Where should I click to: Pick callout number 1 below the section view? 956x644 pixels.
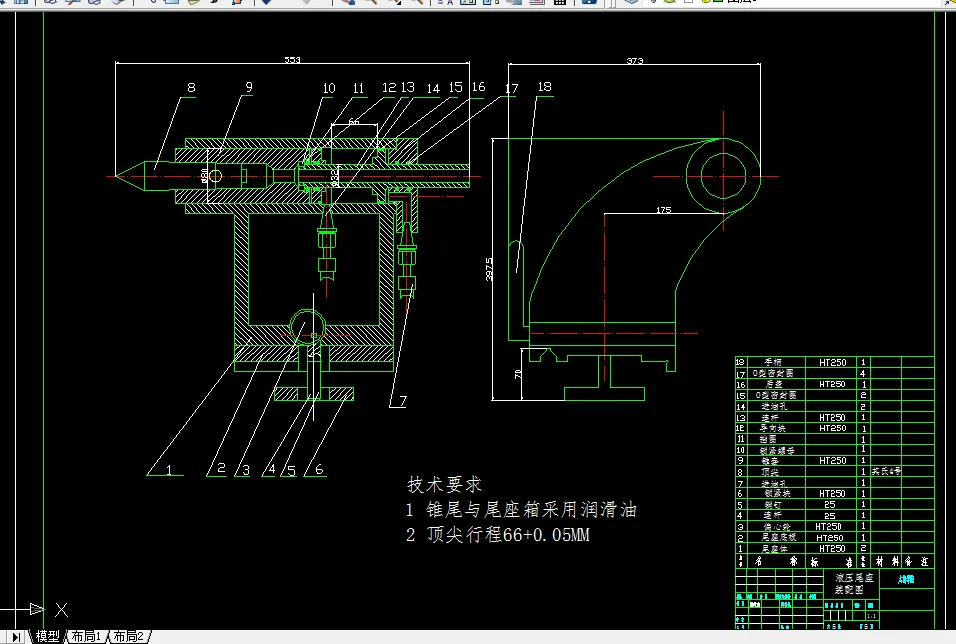click(169, 470)
